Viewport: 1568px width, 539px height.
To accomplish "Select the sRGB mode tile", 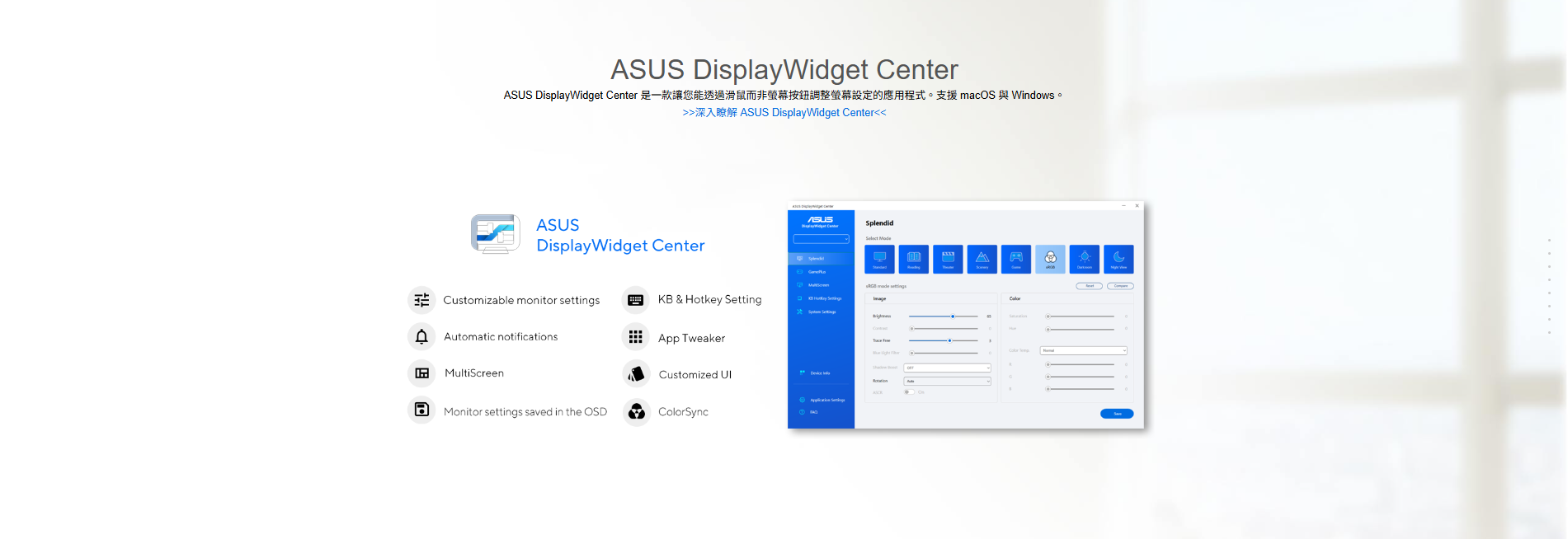I will click(1051, 259).
